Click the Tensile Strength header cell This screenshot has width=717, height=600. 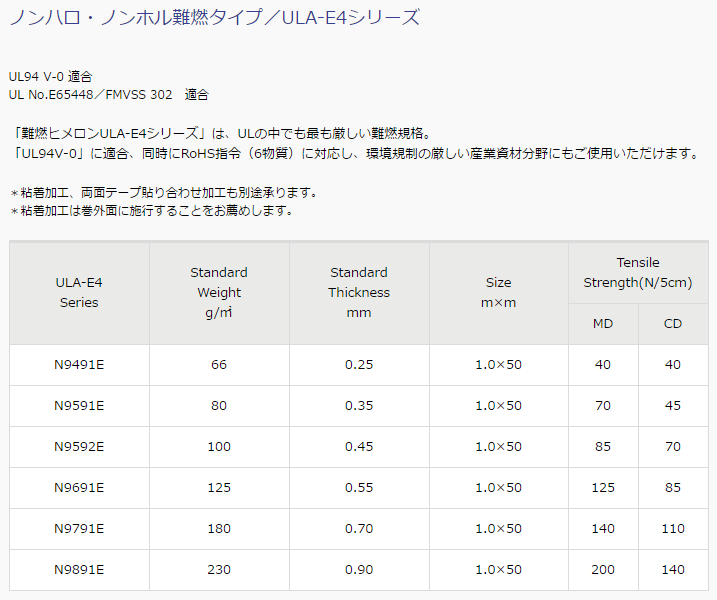coord(638,272)
